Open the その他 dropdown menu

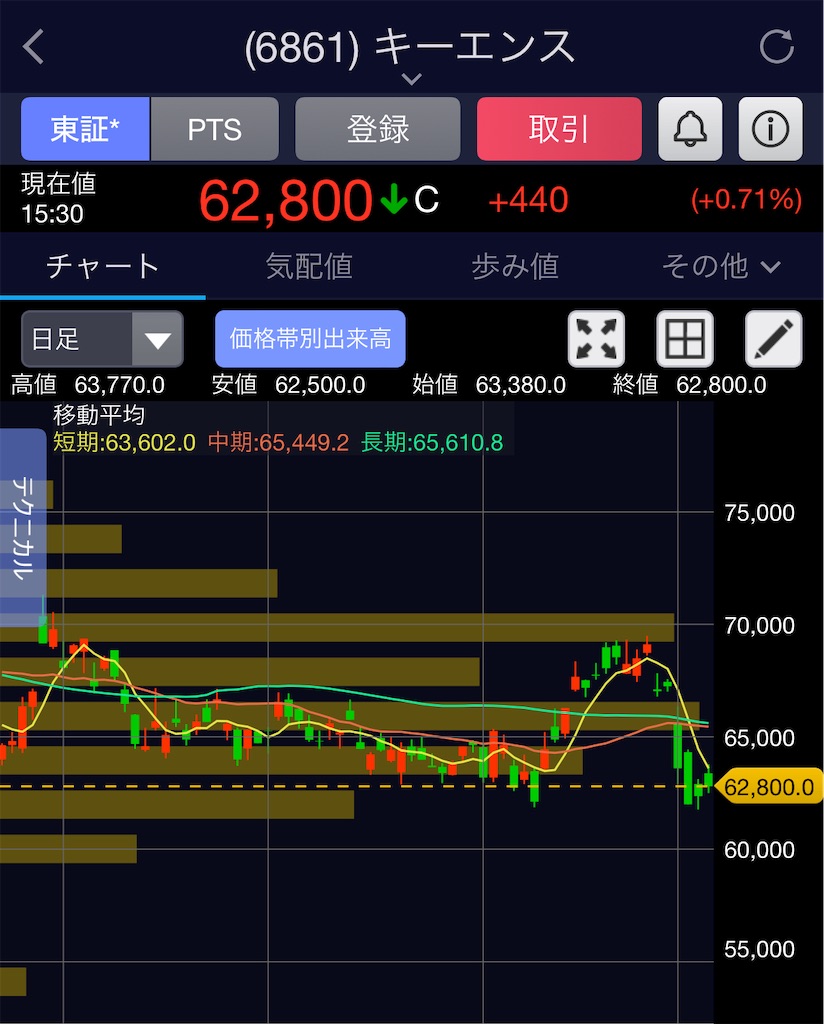click(x=721, y=266)
